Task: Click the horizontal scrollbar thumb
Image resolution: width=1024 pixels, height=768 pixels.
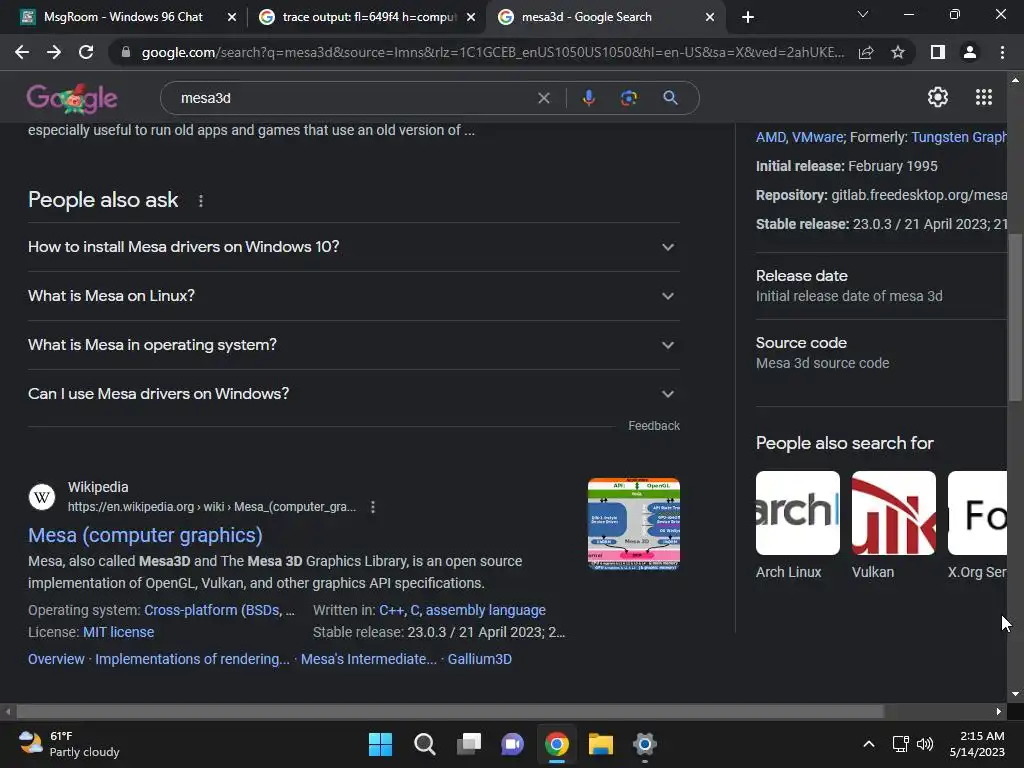Action: coord(450,711)
